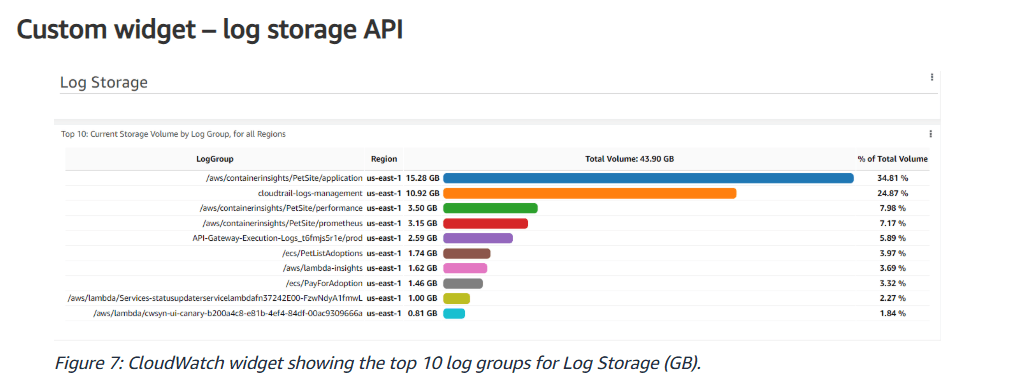Click the 5.89 % value

(893, 238)
